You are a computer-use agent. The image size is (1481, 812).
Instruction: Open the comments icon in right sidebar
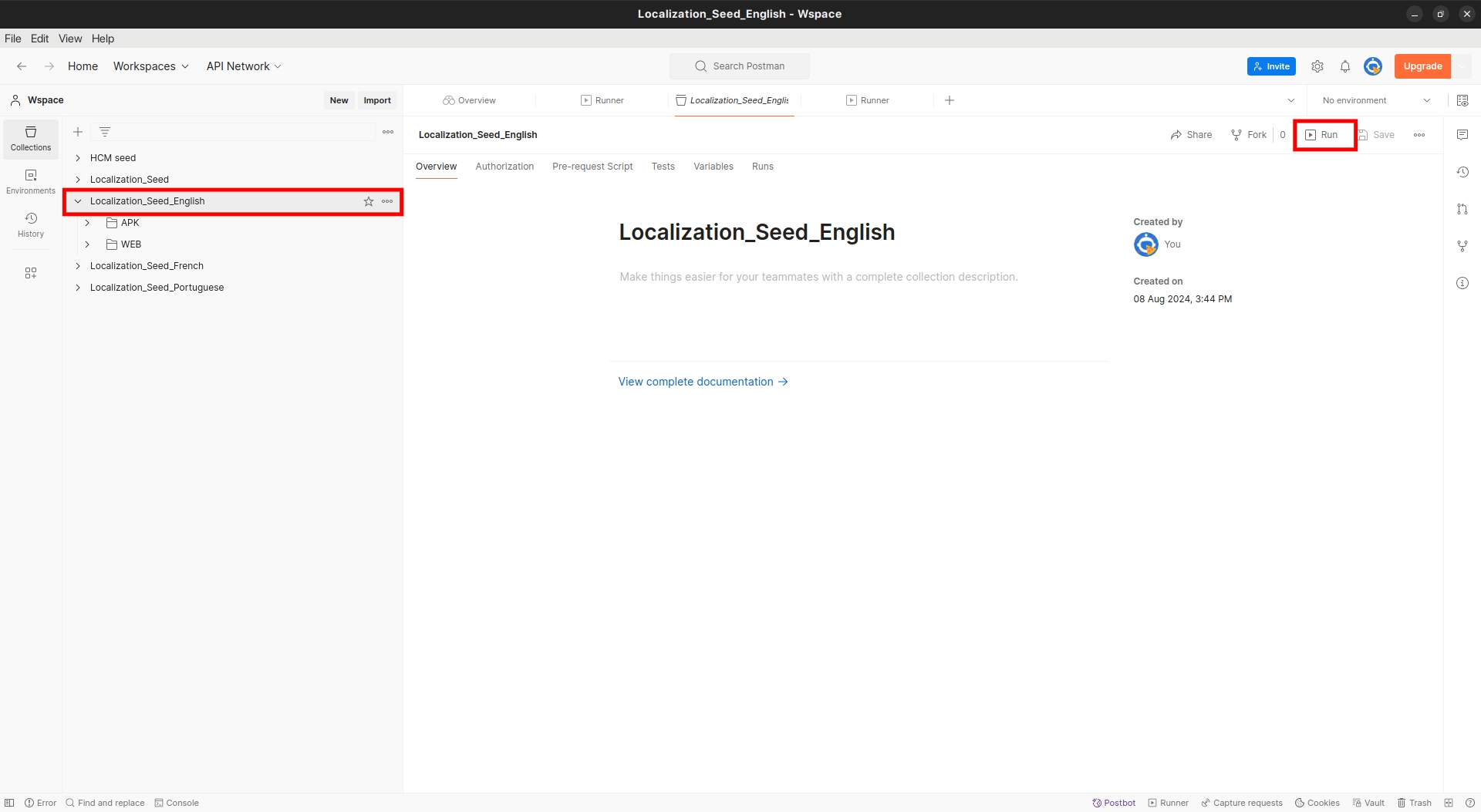[1462, 135]
